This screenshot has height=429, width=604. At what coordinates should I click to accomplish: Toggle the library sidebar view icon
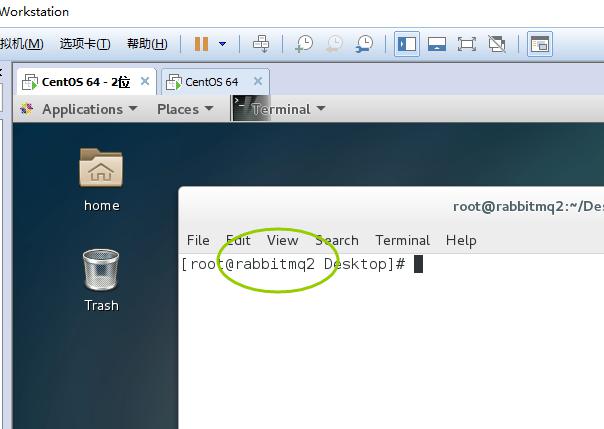tap(407, 44)
